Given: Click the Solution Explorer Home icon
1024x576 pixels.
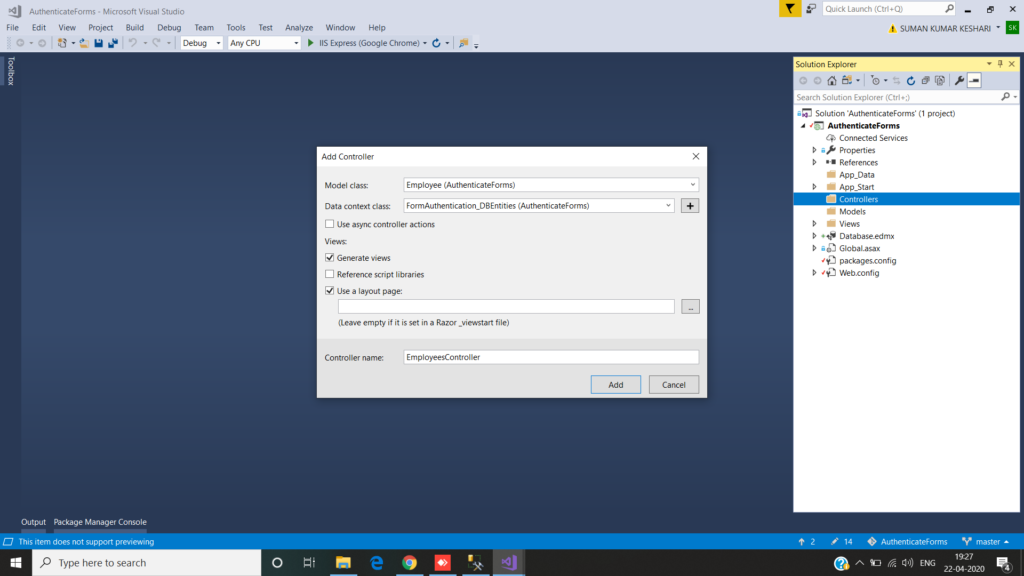Looking at the screenshot, I should [831, 80].
